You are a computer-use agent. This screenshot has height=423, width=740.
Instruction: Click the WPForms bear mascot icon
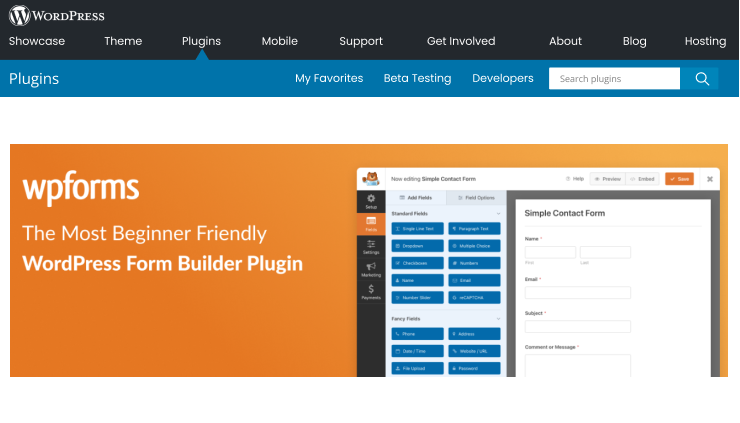point(371,179)
